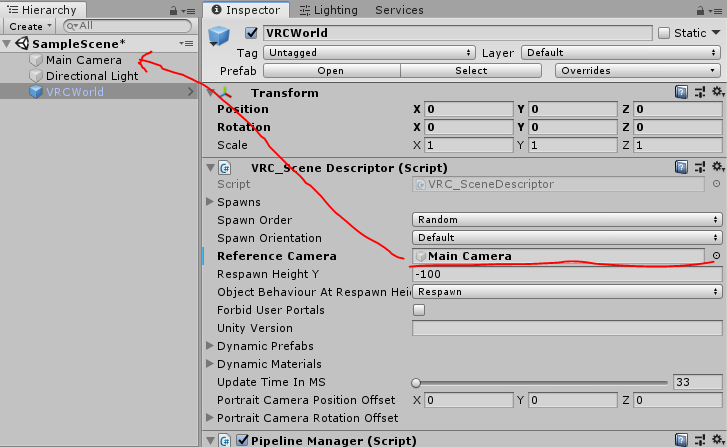Open the Layer dropdown set to Default
The image size is (727, 447).
(x=621, y=52)
